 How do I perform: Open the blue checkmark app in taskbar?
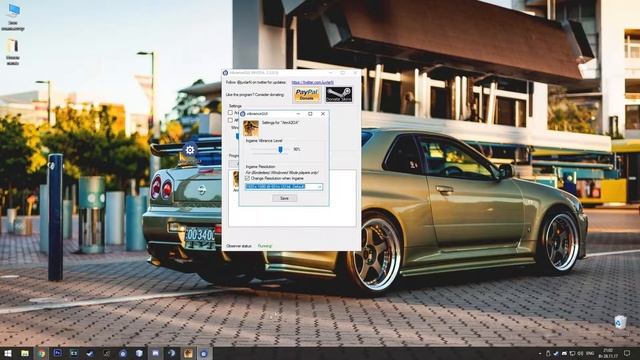[x=90, y=353]
